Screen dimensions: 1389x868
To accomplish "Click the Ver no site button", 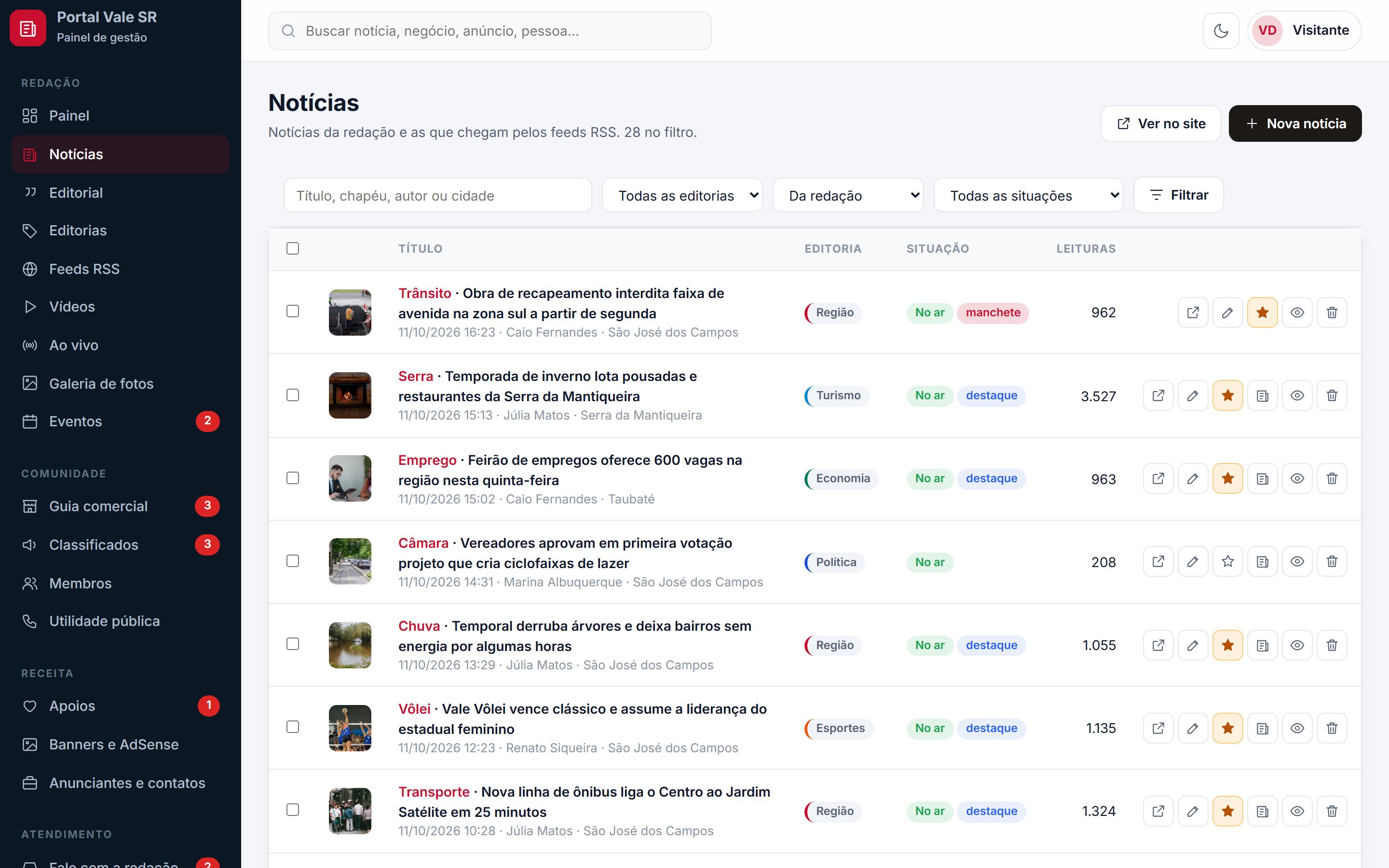I will coord(1160,123).
